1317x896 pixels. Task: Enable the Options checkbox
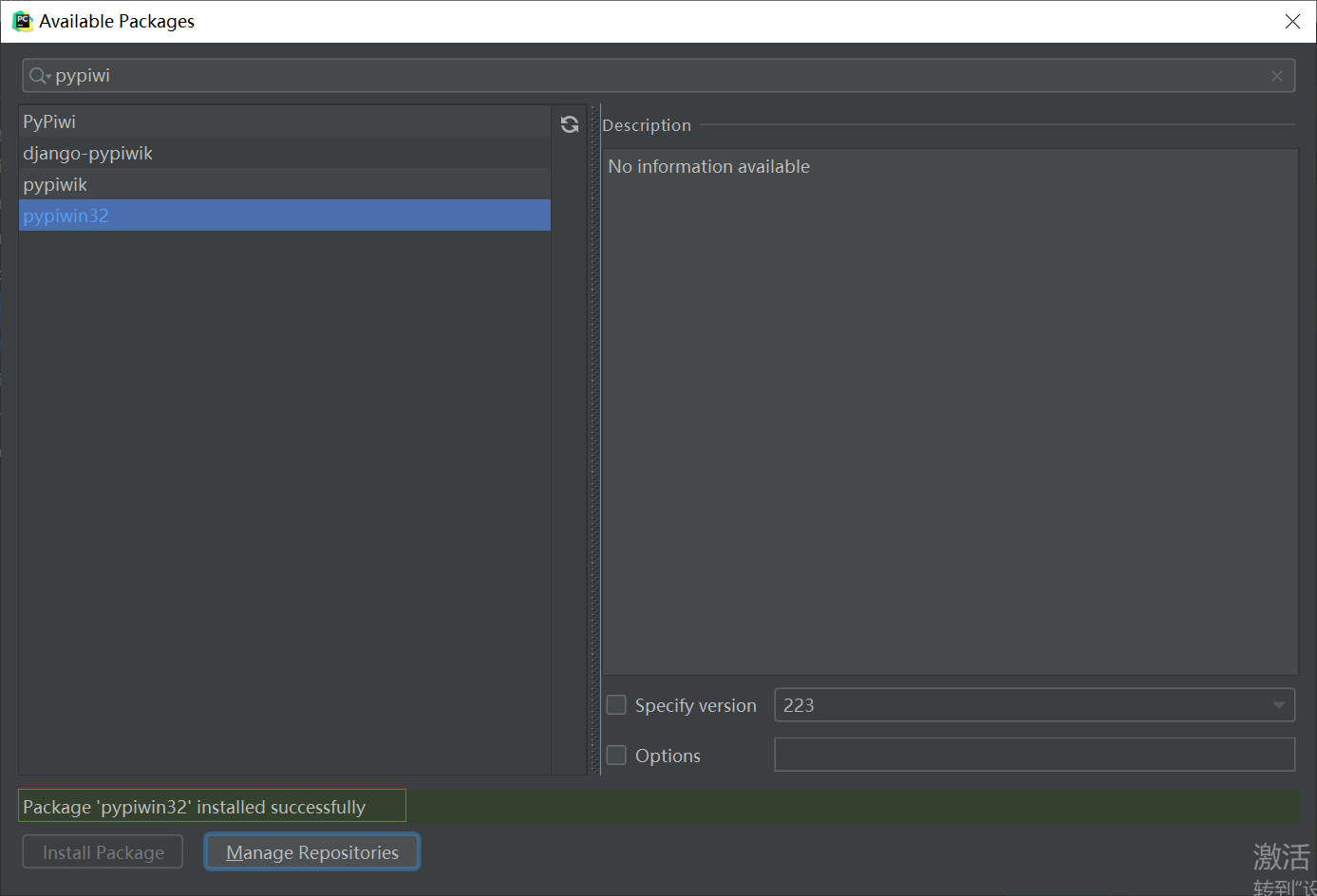tap(616, 756)
